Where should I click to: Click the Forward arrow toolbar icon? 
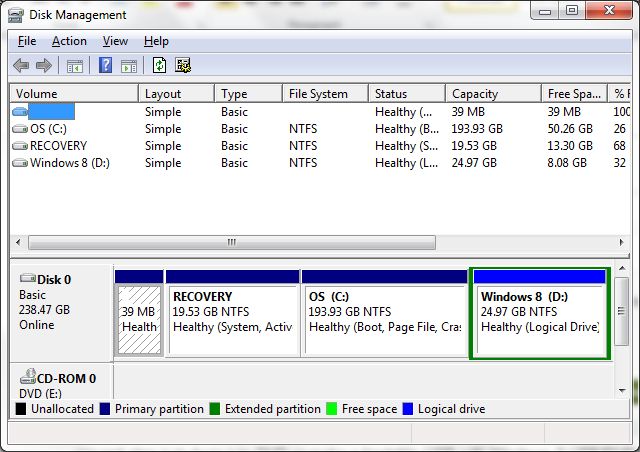pyautogui.click(x=43, y=66)
